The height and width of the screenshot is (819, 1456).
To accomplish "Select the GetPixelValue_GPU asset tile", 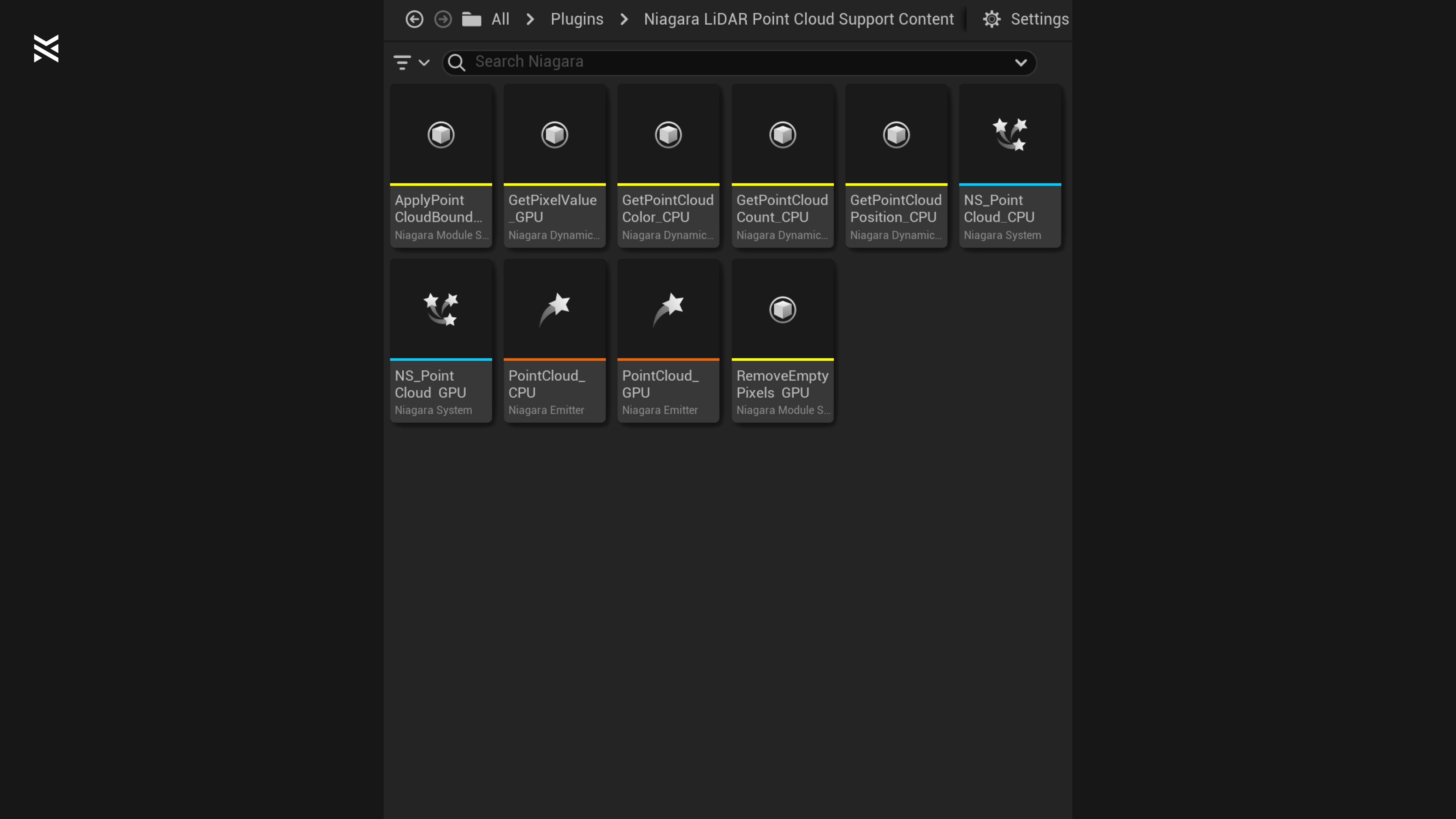I will click(554, 166).
